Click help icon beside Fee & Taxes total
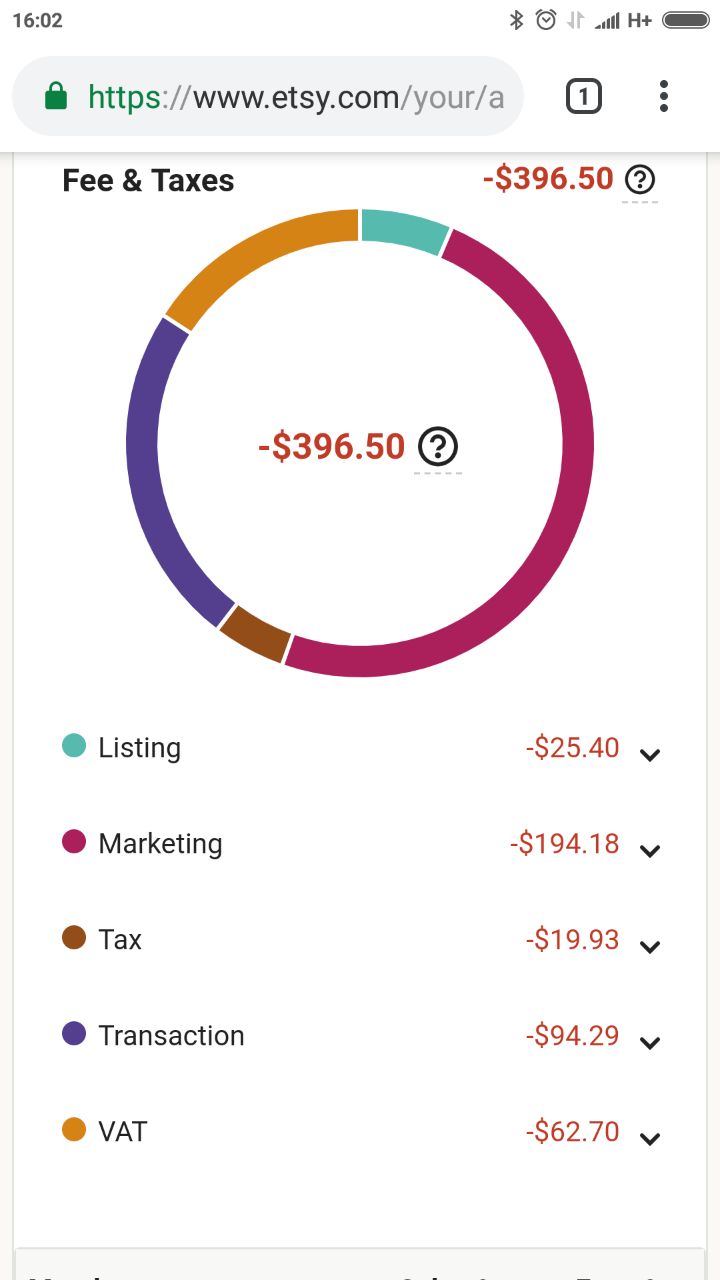Image resolution: width=720 pixels, height=1280 pixels. coord(640,180)
